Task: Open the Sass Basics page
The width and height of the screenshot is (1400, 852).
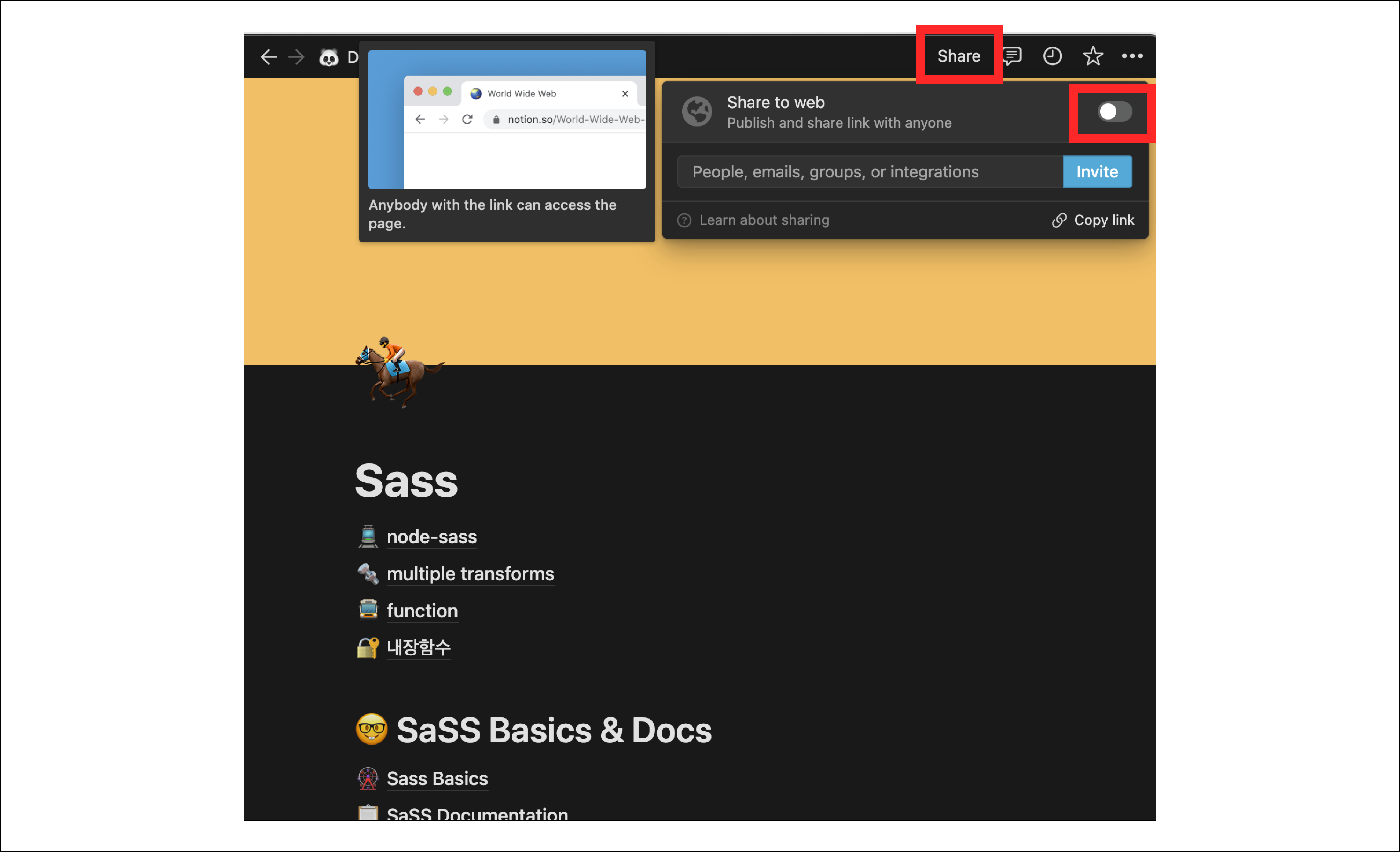Action: [x=437, y=778]
